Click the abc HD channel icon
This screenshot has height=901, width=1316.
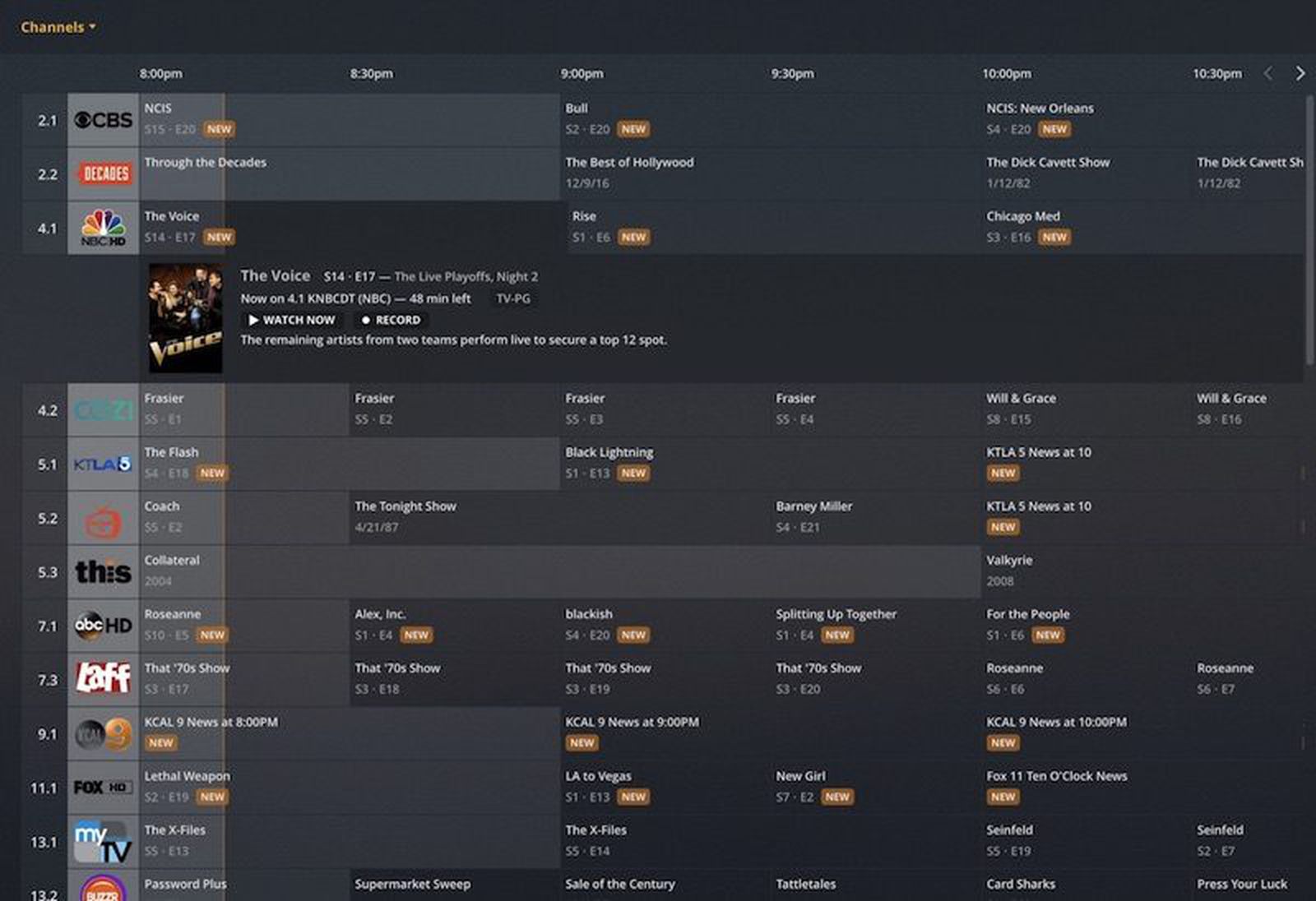102,625
